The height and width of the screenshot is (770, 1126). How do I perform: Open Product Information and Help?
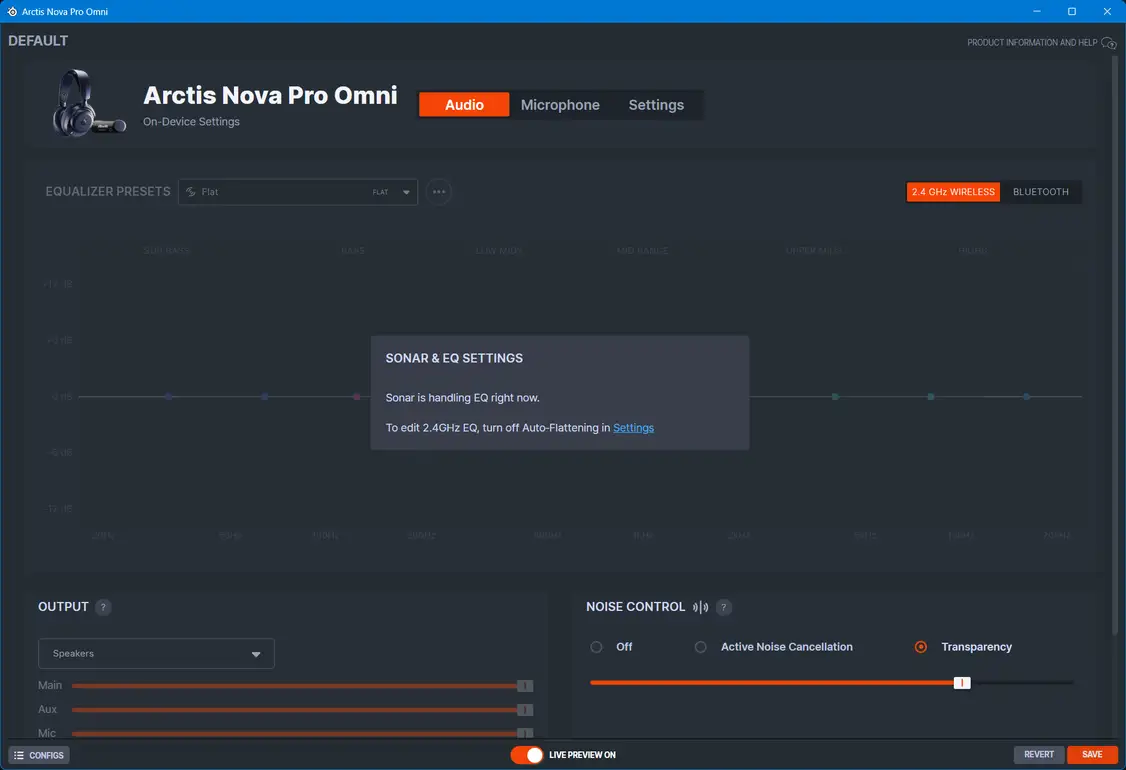(x=1032, y=42)
